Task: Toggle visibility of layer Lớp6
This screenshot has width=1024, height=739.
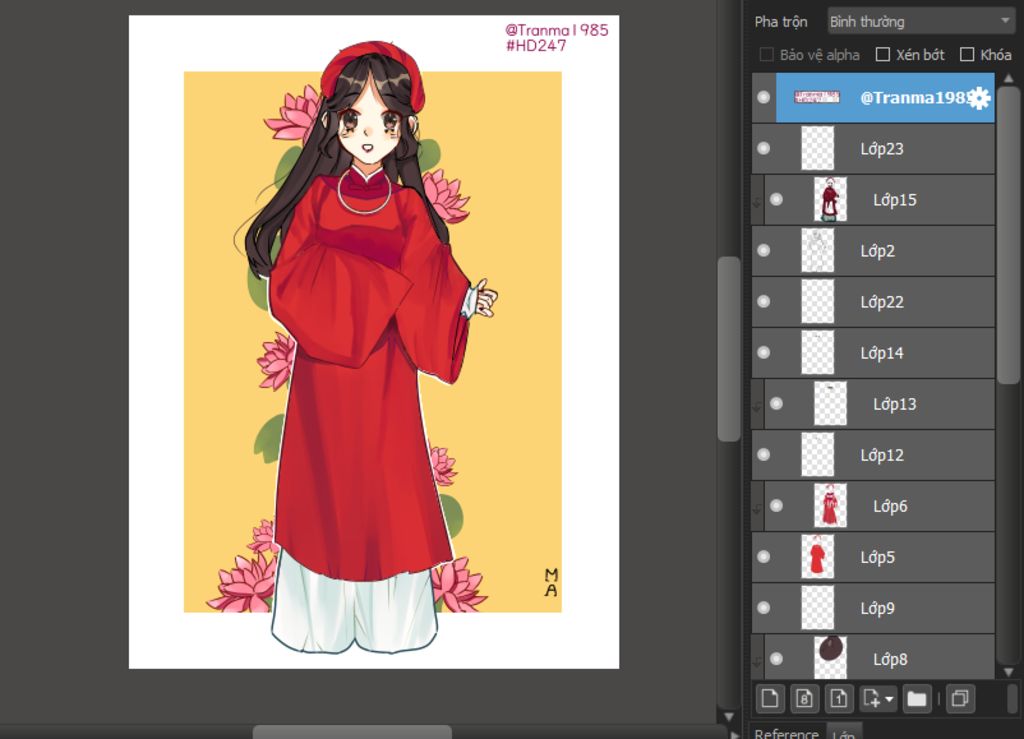Action: (776, 505)
